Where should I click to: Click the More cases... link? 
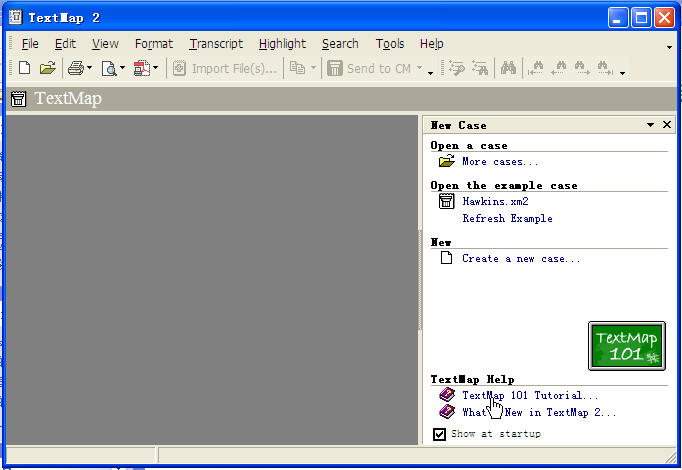[500, 162]
